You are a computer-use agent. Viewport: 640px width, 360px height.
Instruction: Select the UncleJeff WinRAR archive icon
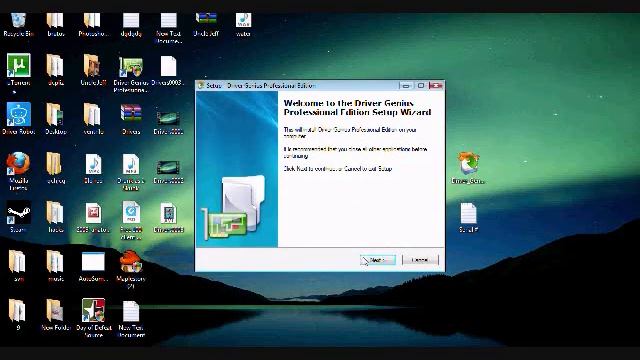point(206,24)
